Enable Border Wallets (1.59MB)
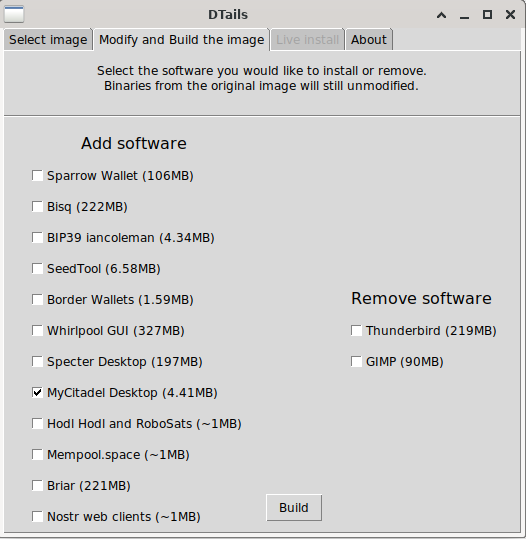Viewport: 526px width, 539px height. point(37,299)
